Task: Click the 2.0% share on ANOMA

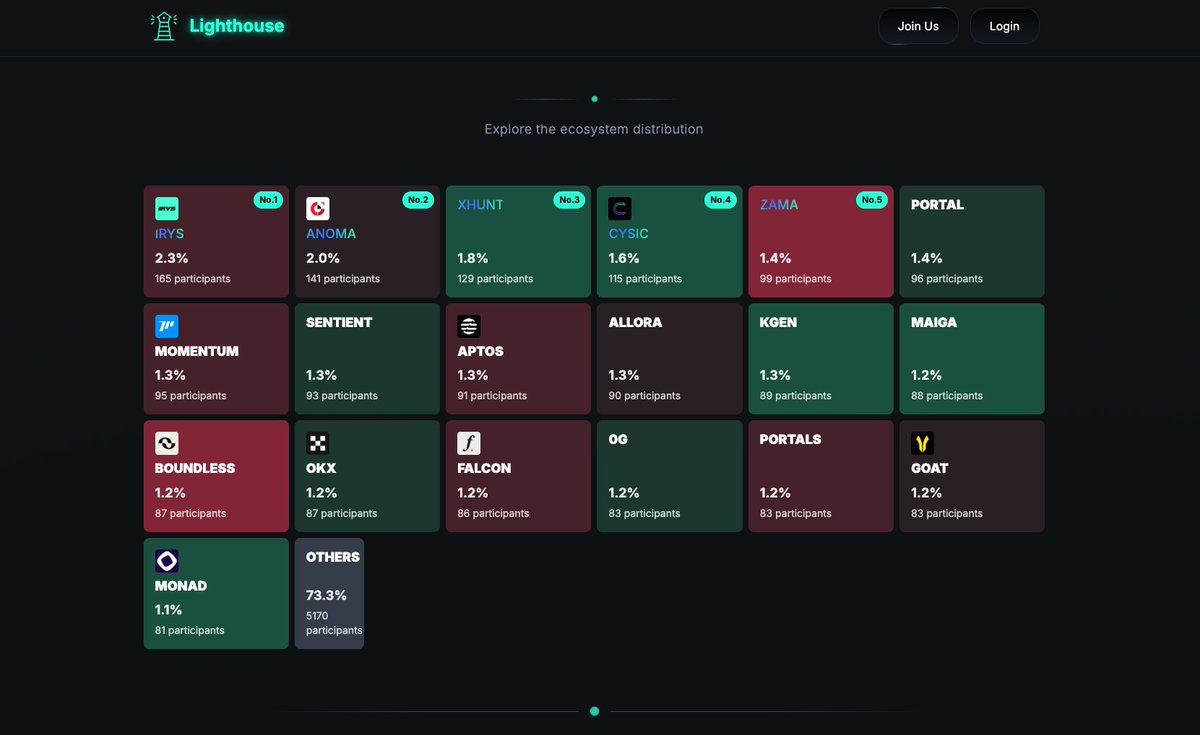Action: point(323,258)
